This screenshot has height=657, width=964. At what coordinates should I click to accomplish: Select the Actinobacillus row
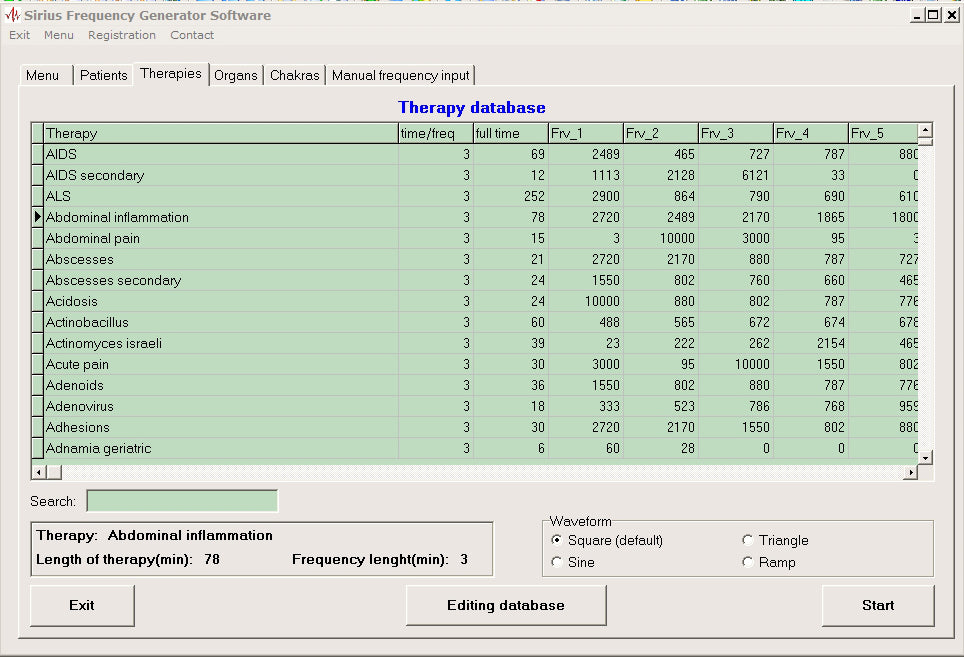point(475,322)
